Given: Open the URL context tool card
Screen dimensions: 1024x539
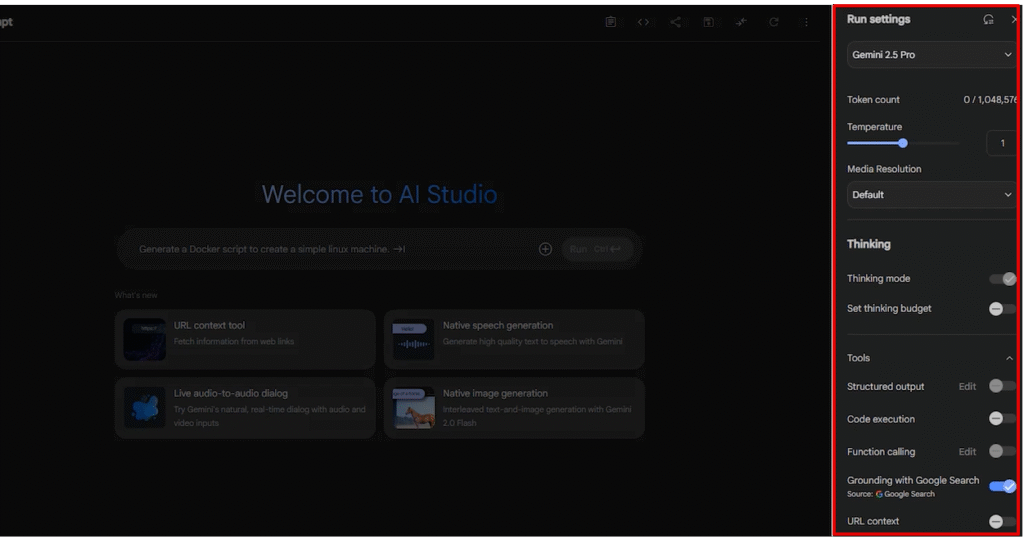Looking at the screenshot, I should (245, 339).
